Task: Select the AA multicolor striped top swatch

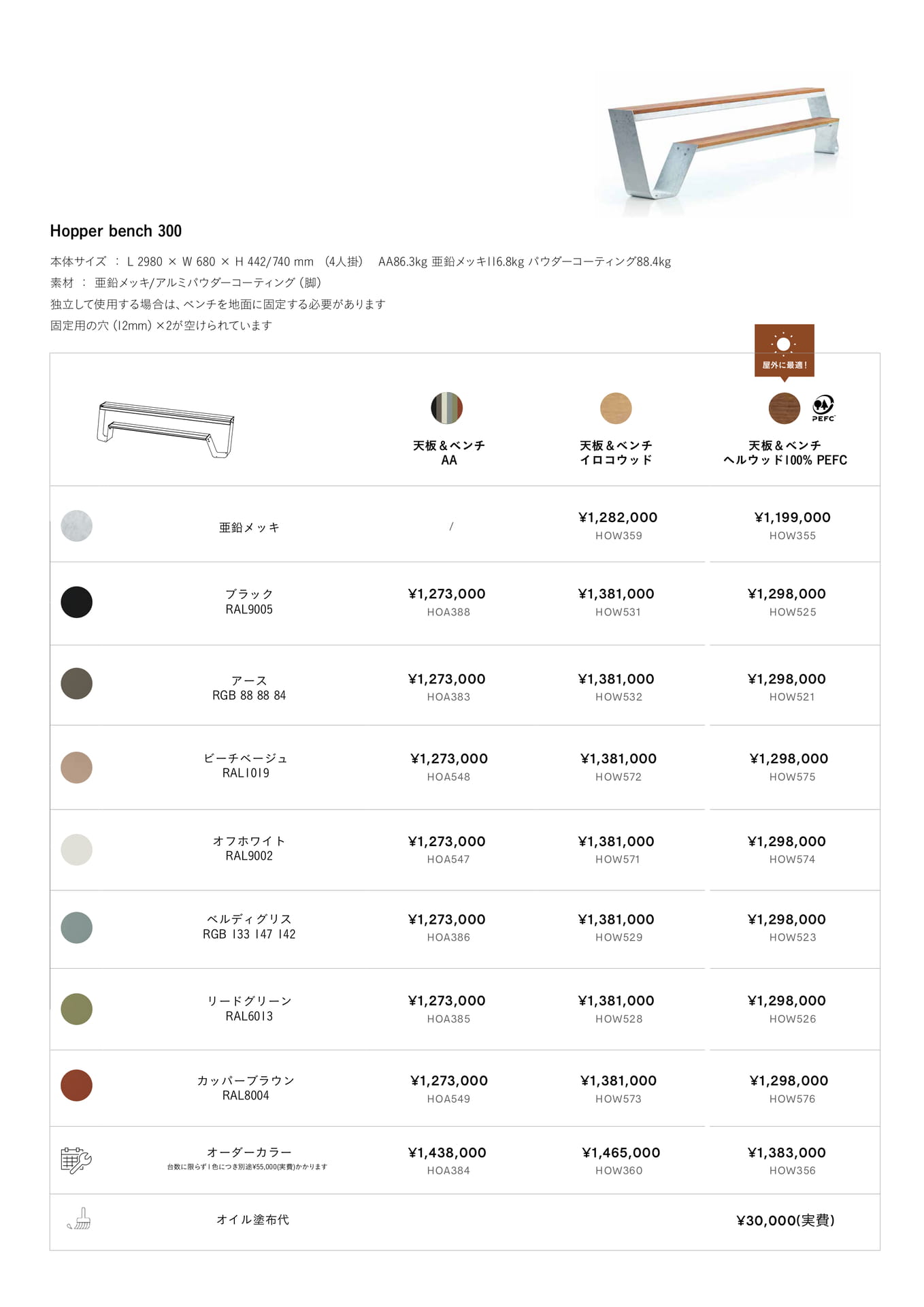Action: [x=447, y=408]
